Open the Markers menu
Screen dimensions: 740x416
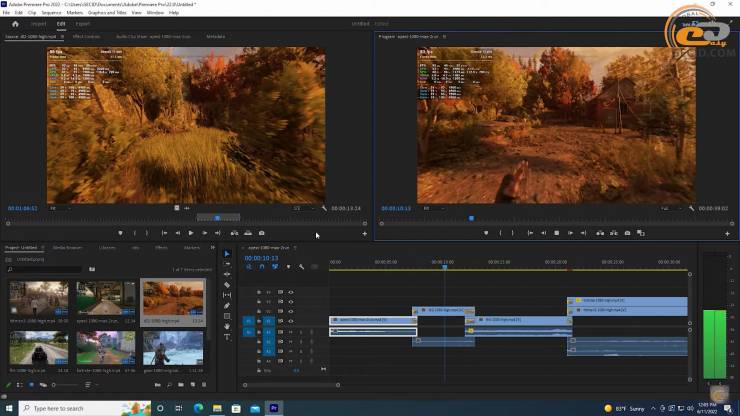click(75, 13)
